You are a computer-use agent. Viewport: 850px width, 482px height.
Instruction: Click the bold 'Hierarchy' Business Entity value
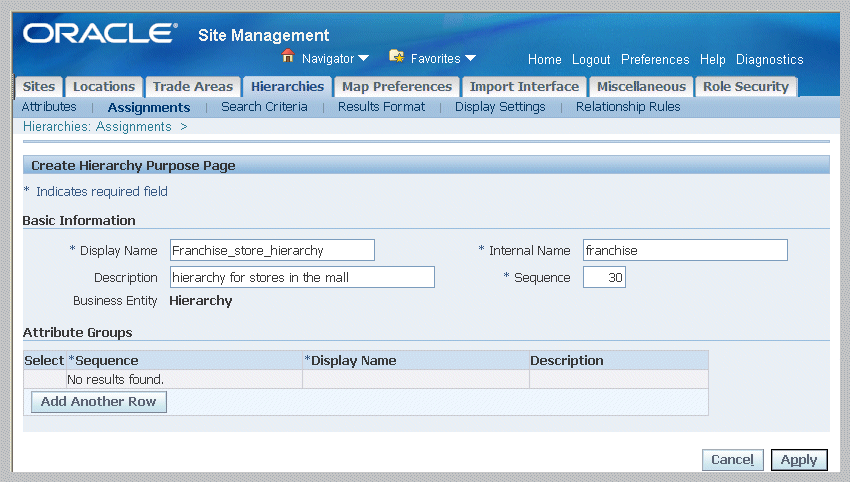(201, 301)
